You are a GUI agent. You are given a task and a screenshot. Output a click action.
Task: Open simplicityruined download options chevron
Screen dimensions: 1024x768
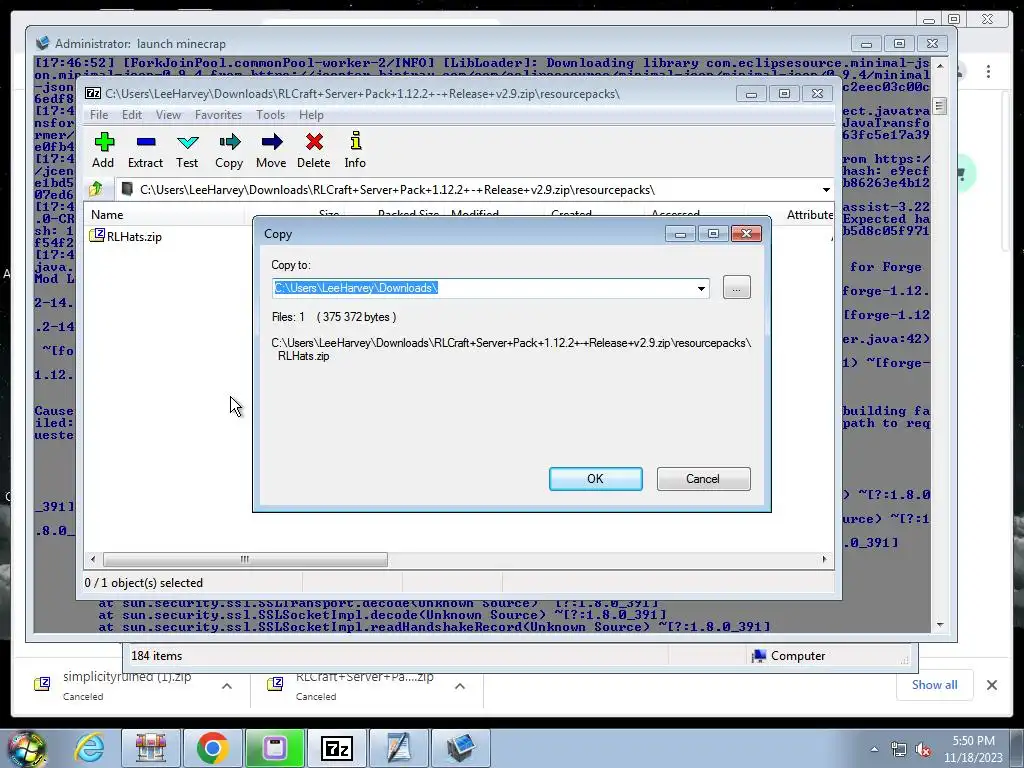pos(227,686)
